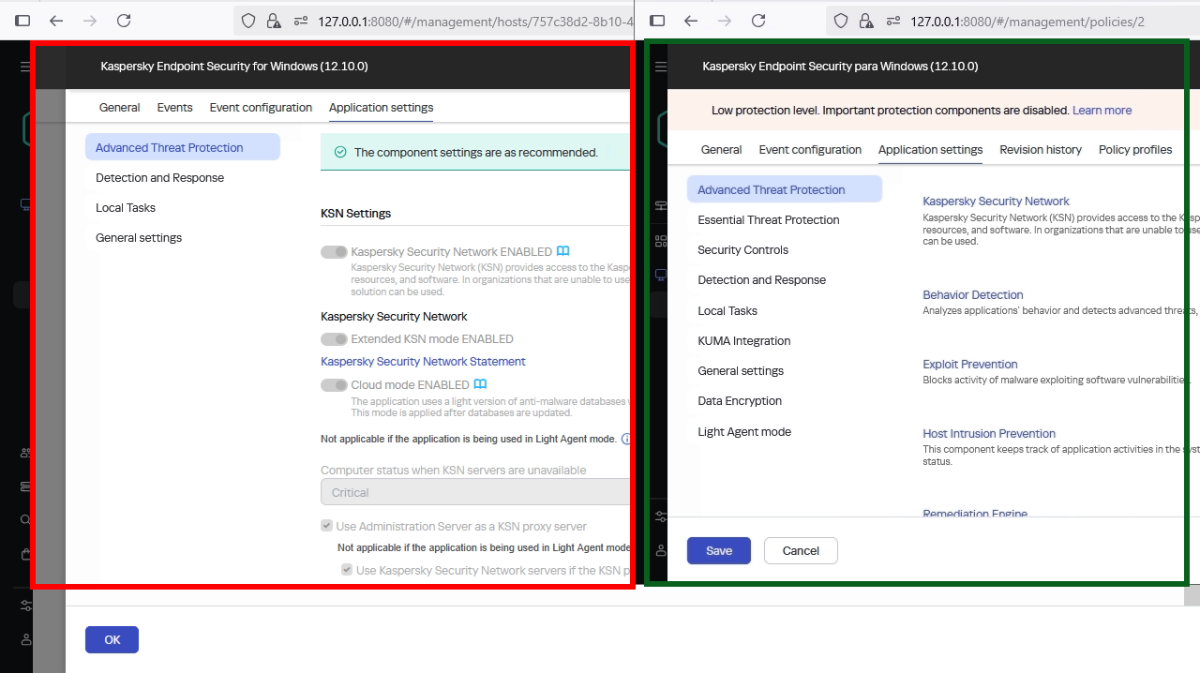This screenshot has height=673, width=1200.
Task: Open Policy profiles tab
Action: 1135,150
